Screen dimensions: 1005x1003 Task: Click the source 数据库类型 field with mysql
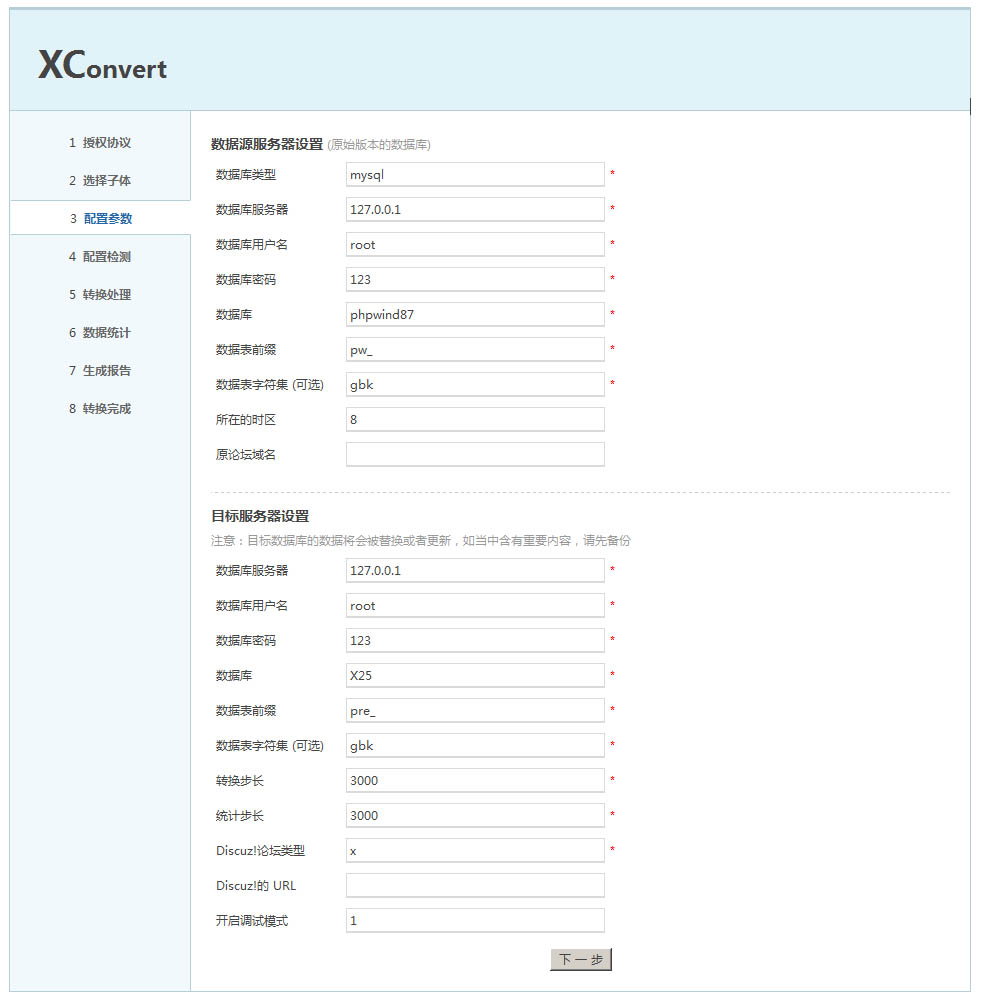[475, 175]
